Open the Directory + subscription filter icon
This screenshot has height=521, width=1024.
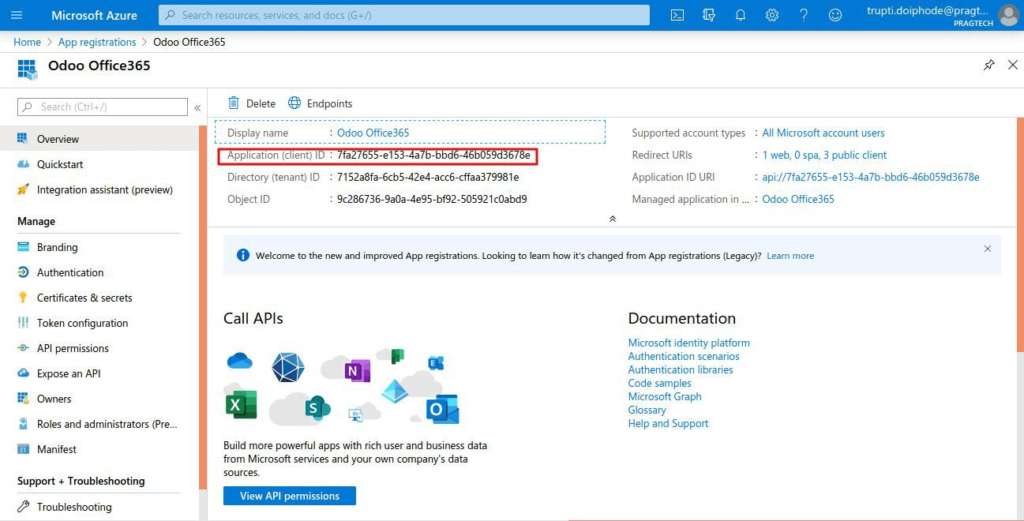pos(709,15)
